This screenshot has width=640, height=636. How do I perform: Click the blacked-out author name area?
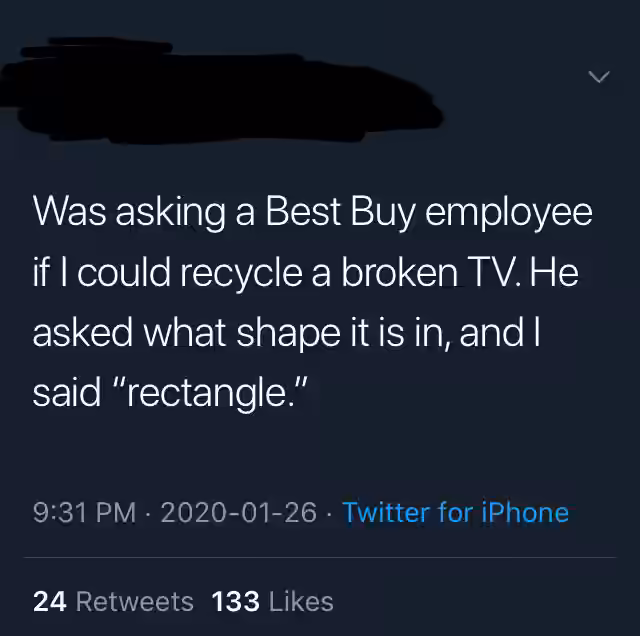(x=222, y=100)
